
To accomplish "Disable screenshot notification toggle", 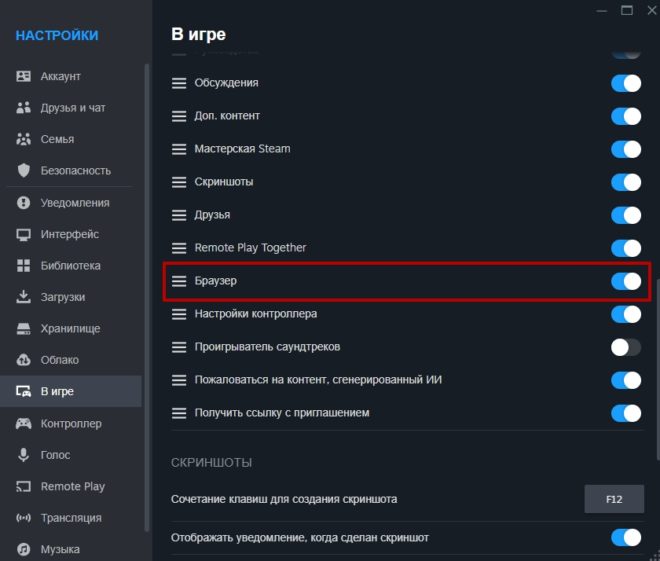I will (626, 537).
